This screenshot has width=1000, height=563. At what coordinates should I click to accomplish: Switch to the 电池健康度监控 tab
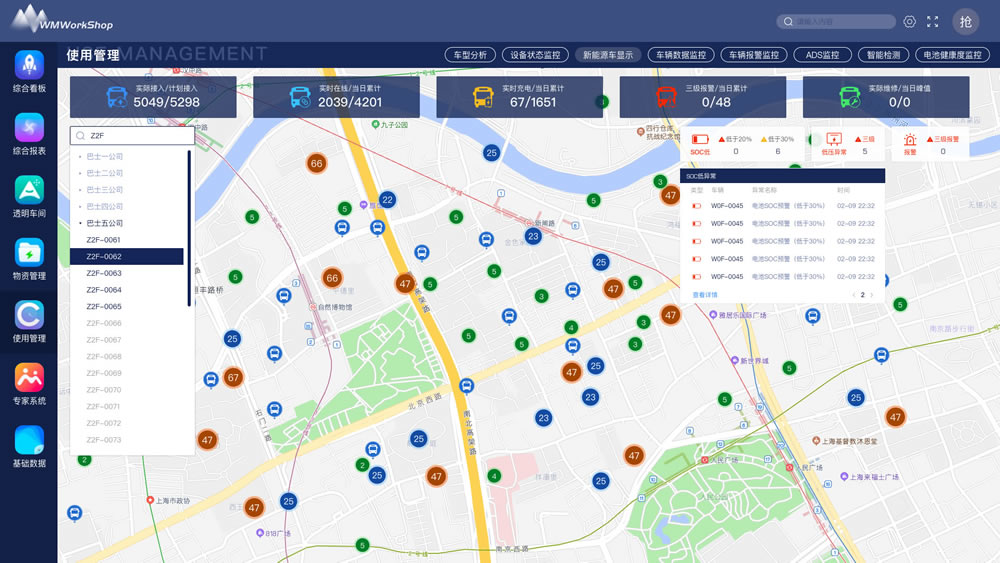pos(953,55)
